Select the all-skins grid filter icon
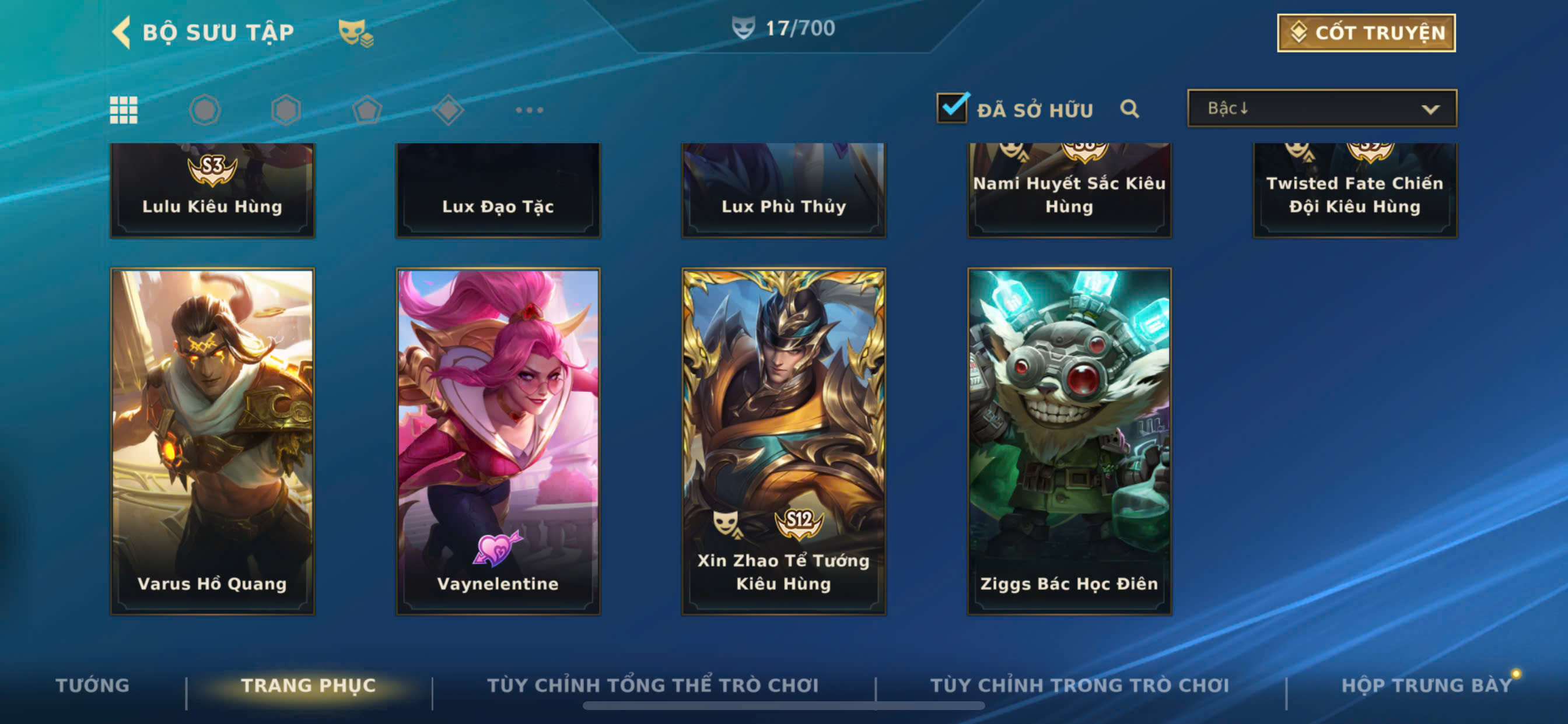Screen dimensions: 1568x724 click(124, 110)
